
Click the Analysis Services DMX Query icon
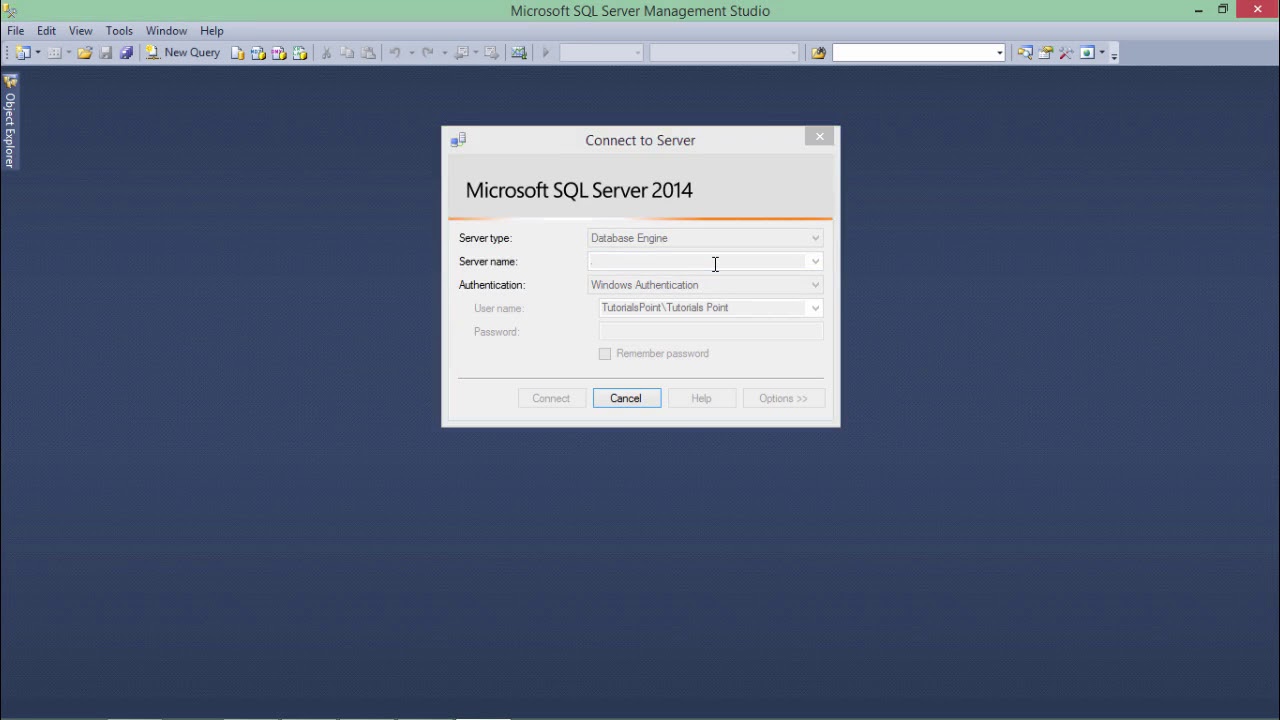(279, 53)
